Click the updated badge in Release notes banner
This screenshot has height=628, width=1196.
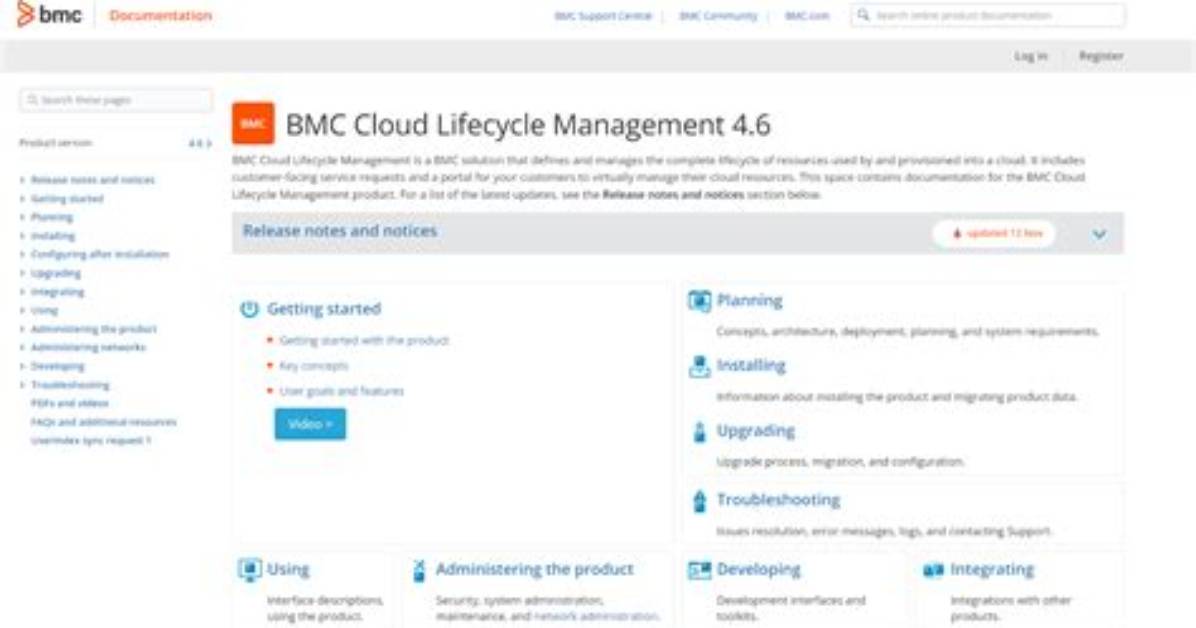point(994,233)
